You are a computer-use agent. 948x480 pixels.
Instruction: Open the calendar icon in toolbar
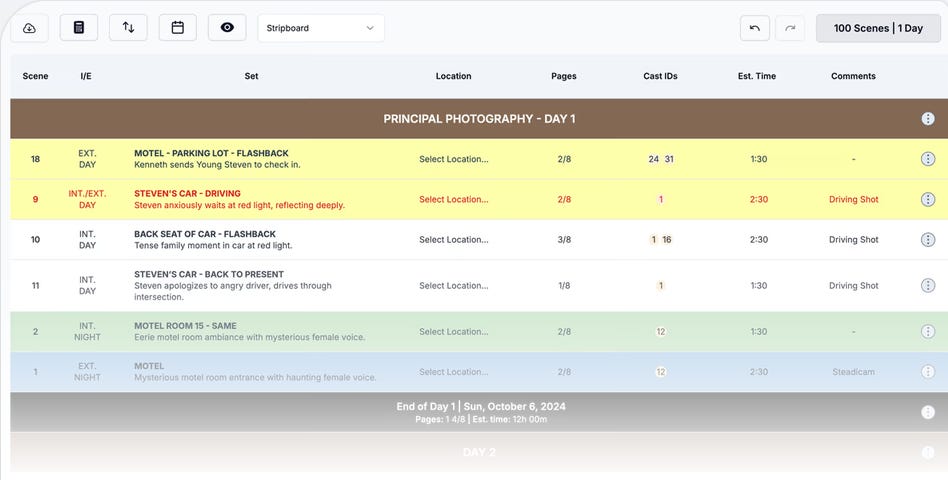pyautogui.click(x=178, y=28)
